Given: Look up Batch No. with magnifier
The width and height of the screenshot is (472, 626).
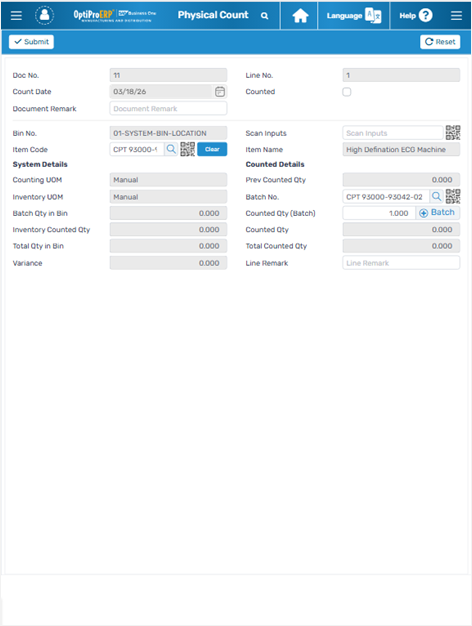Looking at the screenshot, I should [436, 196].
